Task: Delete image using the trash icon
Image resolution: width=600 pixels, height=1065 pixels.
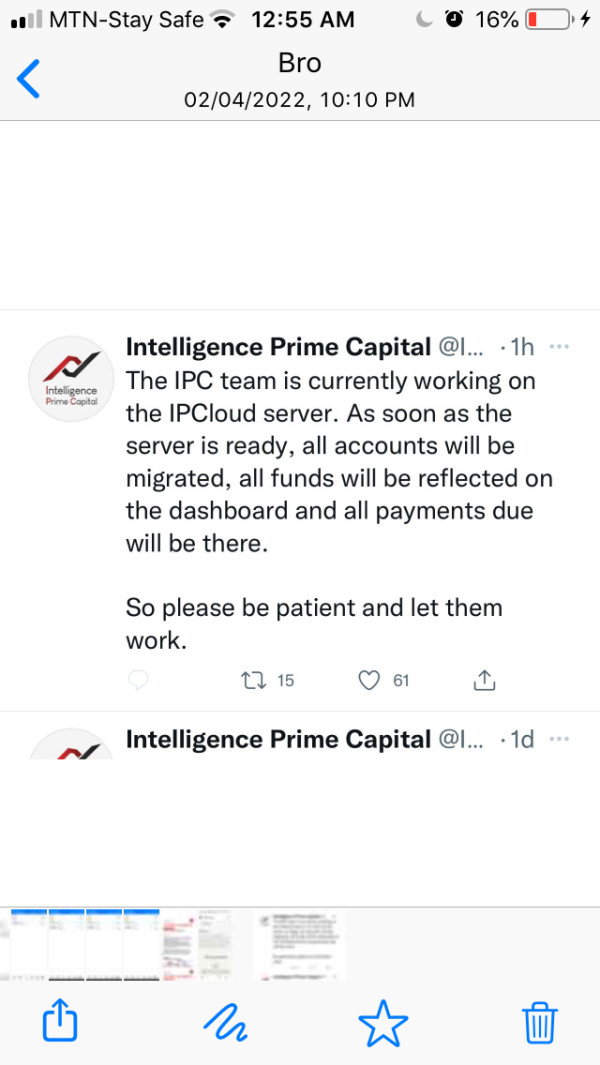Action: 540,1022
